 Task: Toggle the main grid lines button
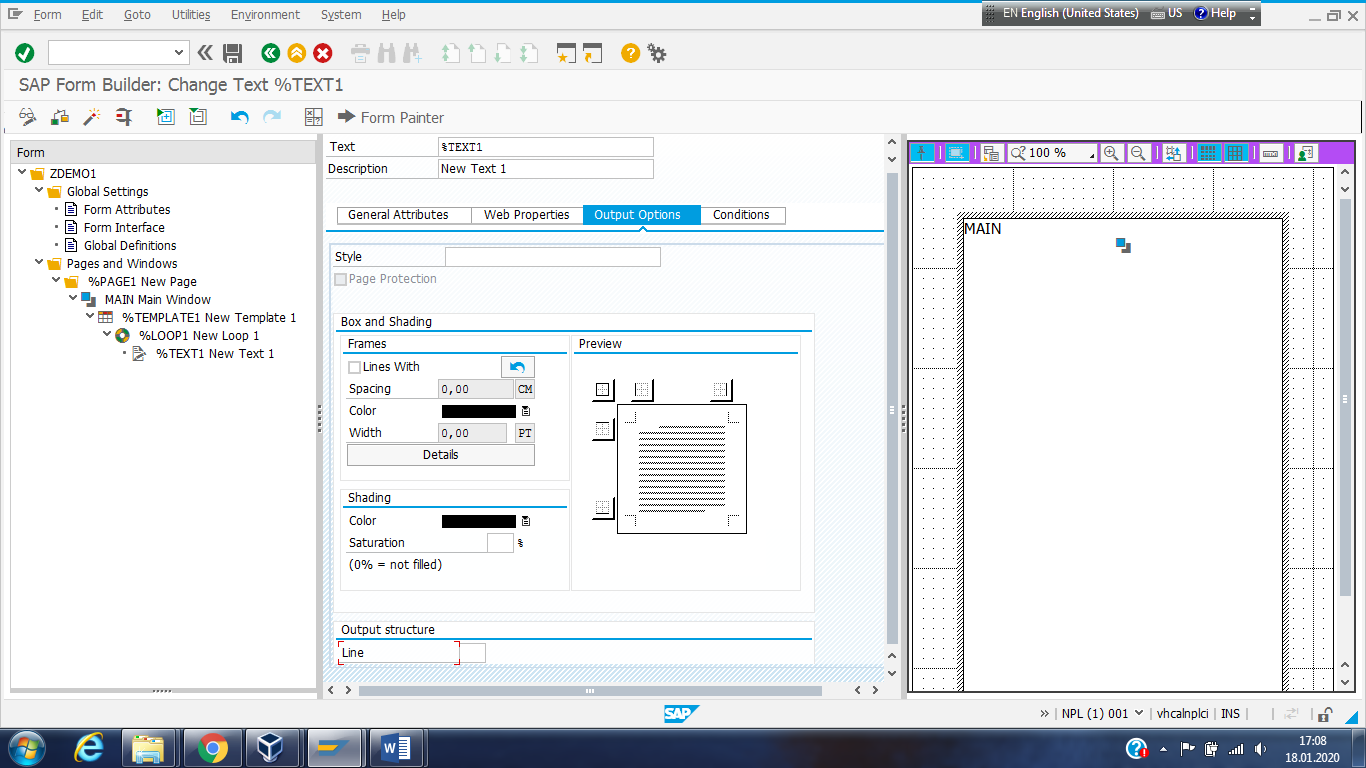(1236, 153)
